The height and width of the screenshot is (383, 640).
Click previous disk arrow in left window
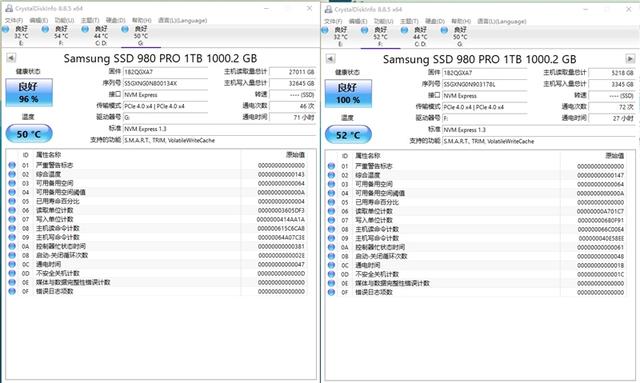(x=11, y=58)
